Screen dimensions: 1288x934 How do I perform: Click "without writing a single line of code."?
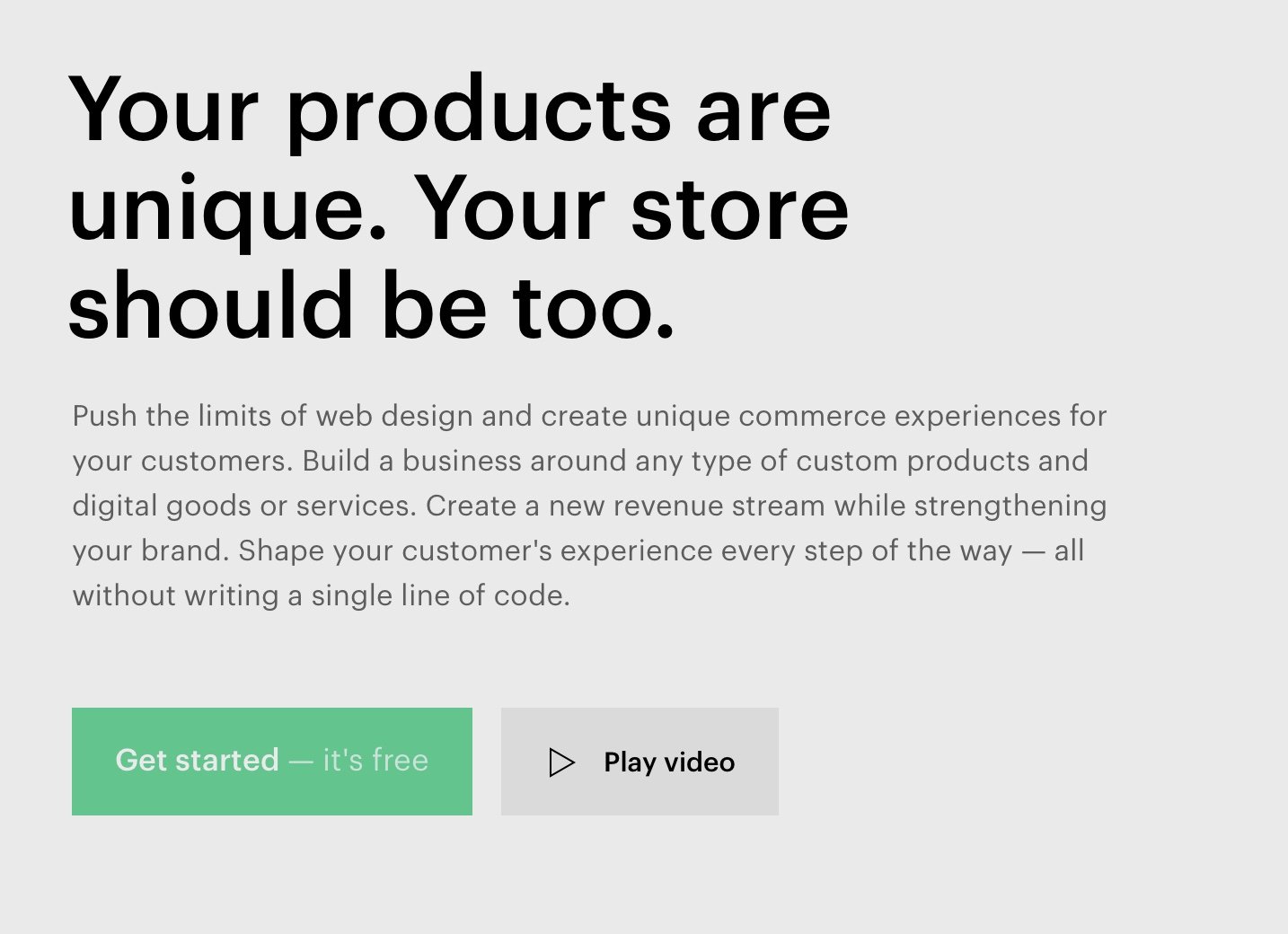322,595
